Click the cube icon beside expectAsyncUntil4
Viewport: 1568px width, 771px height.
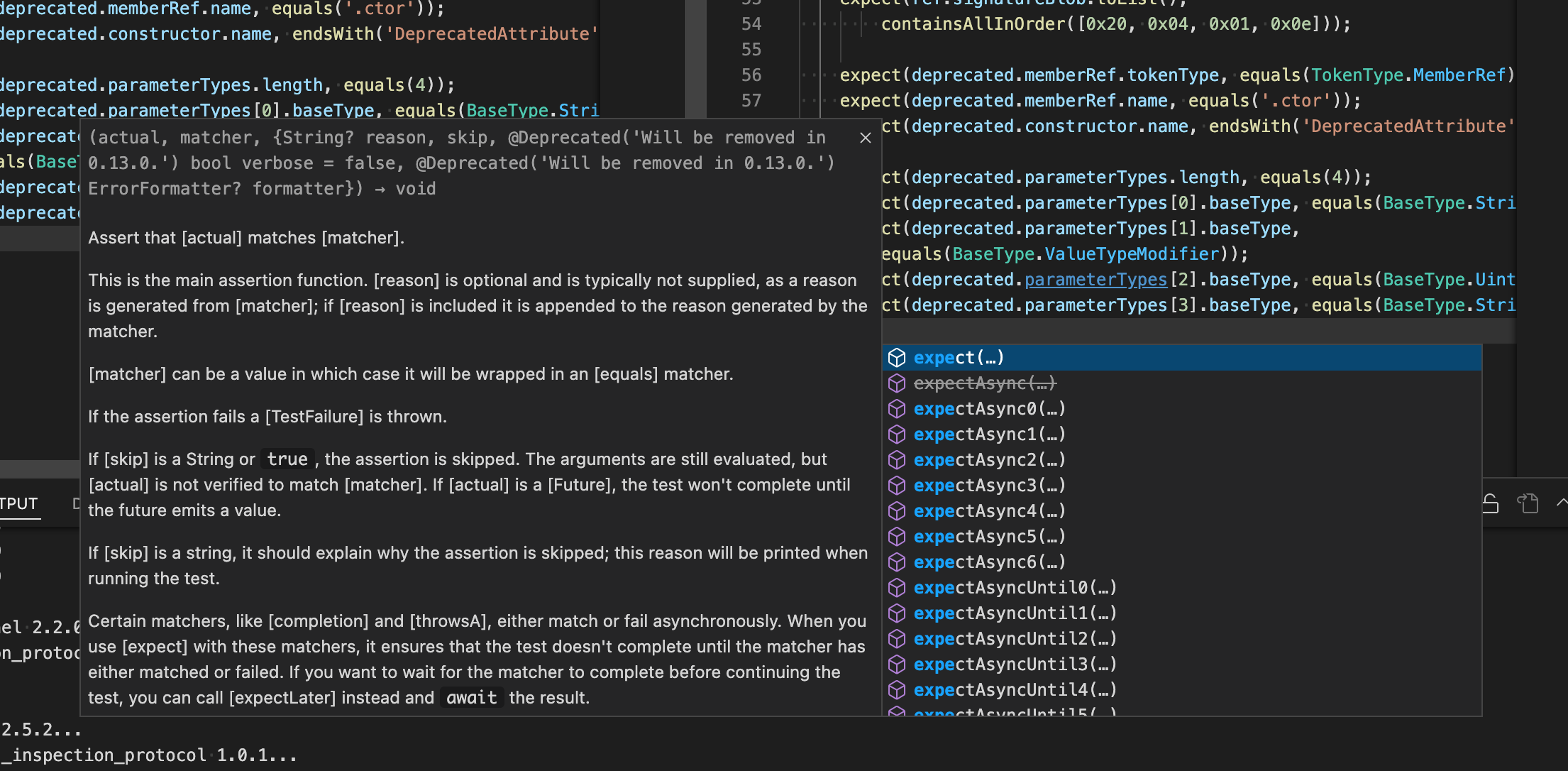click(x=898, y=689)
